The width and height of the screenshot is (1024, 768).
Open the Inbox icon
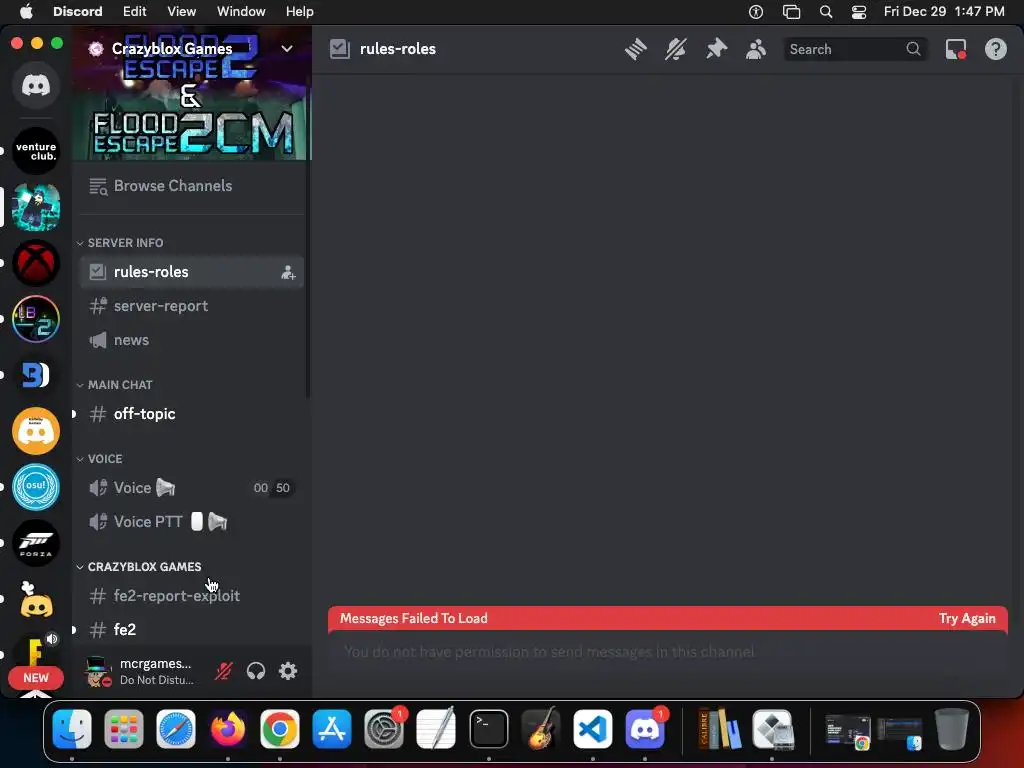955,49
